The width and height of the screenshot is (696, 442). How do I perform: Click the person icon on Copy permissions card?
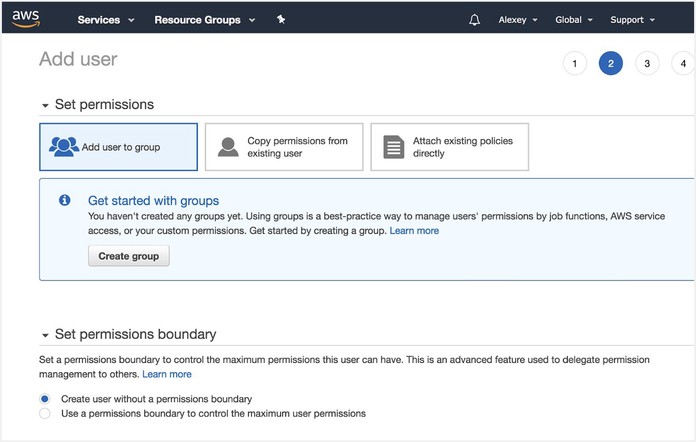click(x=229, y=147)
